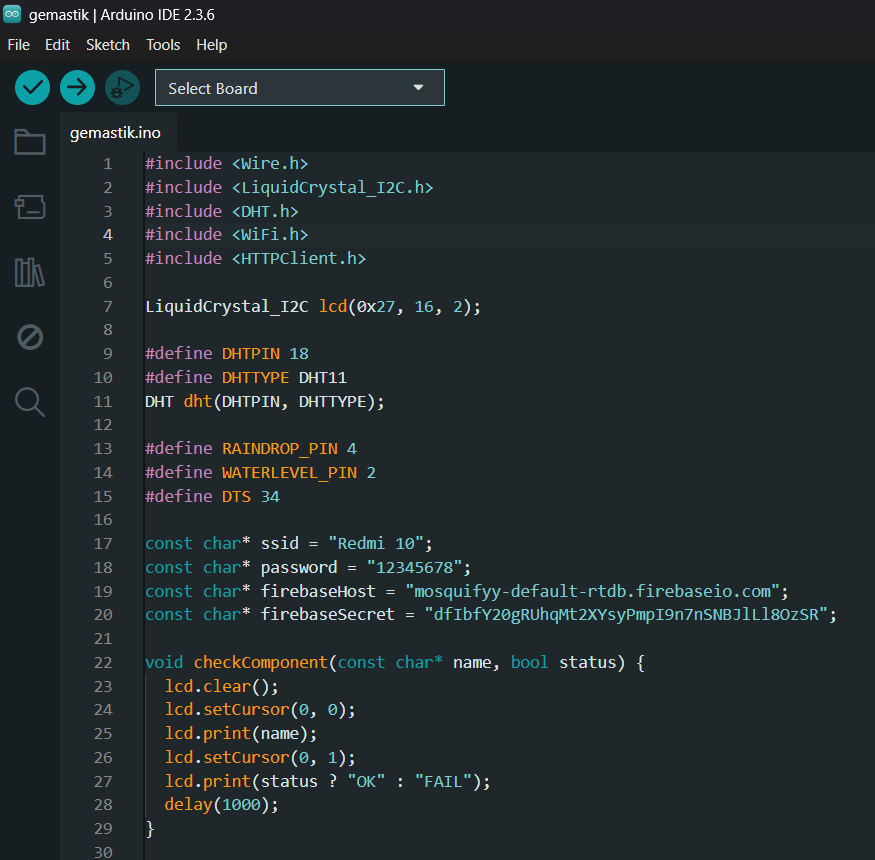Image resolution: width=875 pixels, height=860 pixels.
Task: Open the Sketch menu
Action: point(108,45)
